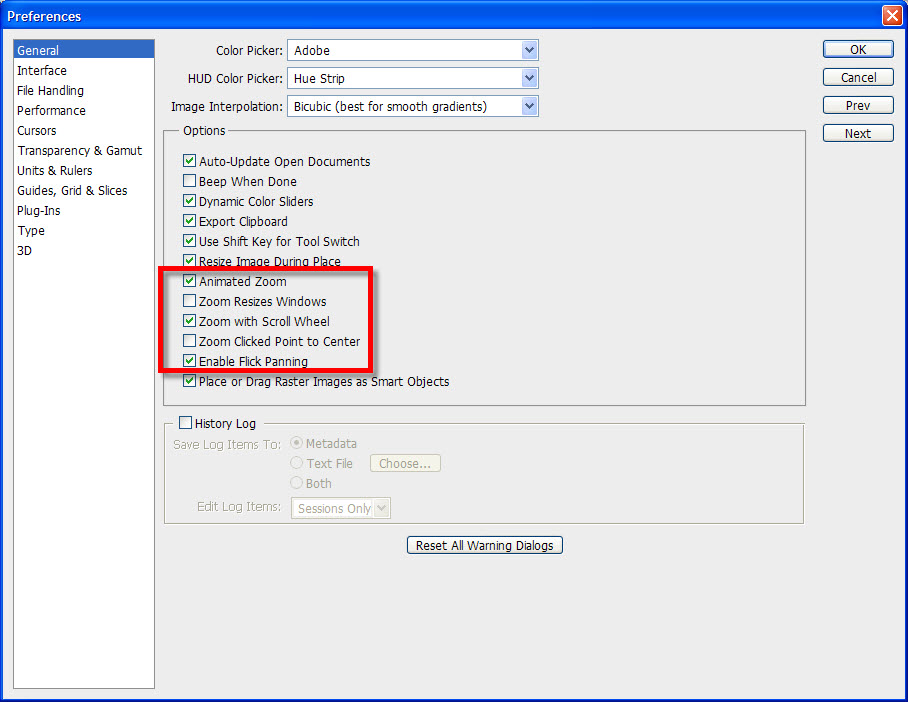
Task: Select Plug-Ins in the sidebar
Action: tap(39, 211)
